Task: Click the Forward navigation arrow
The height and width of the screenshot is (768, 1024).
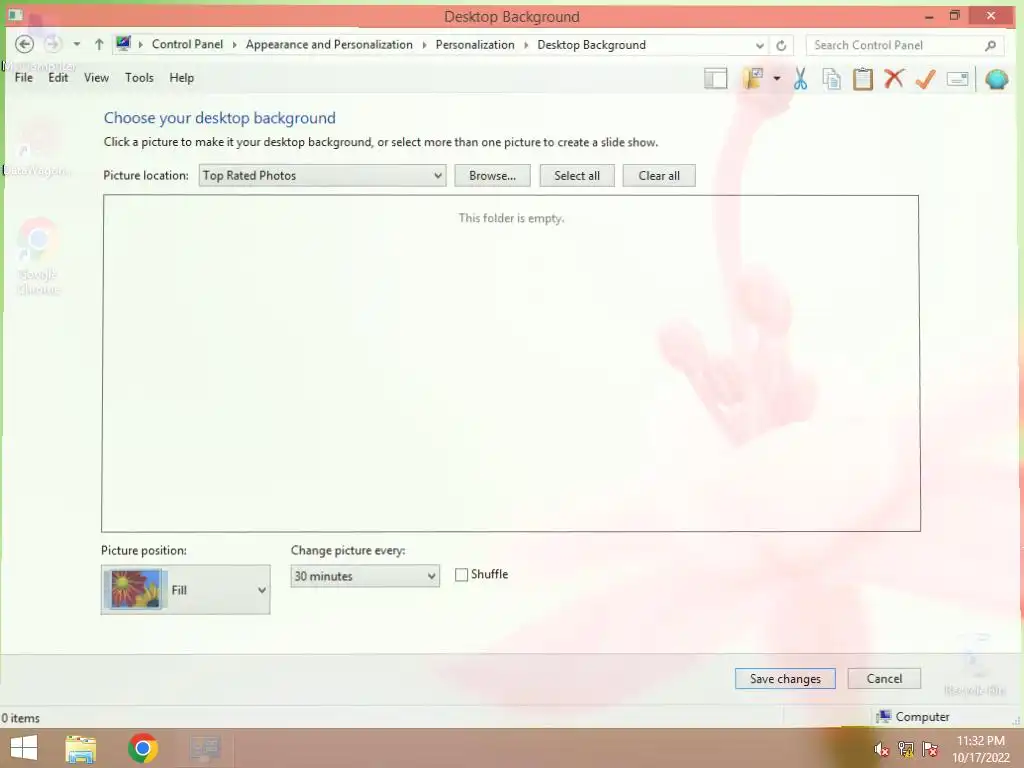Action: pyautogui.click(x=53, y=44)
